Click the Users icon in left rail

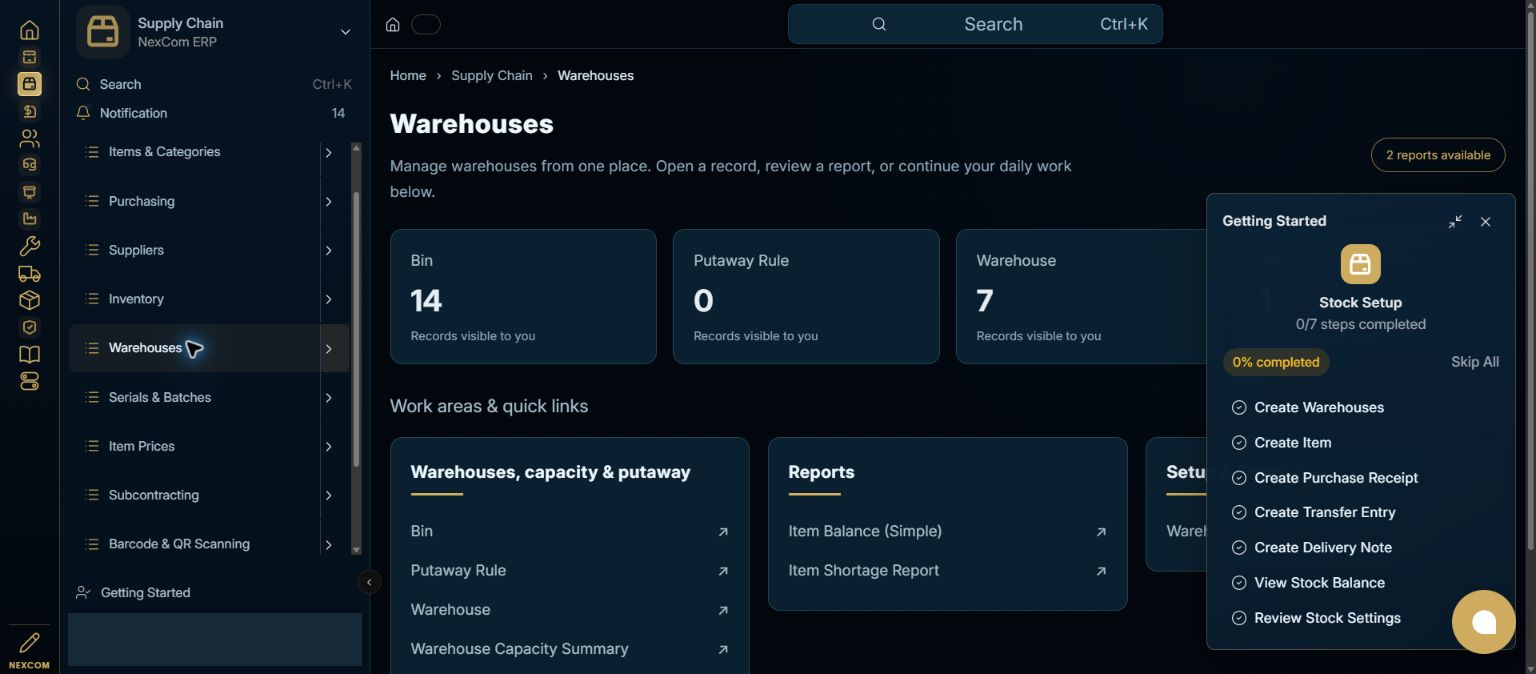point(29,138)
